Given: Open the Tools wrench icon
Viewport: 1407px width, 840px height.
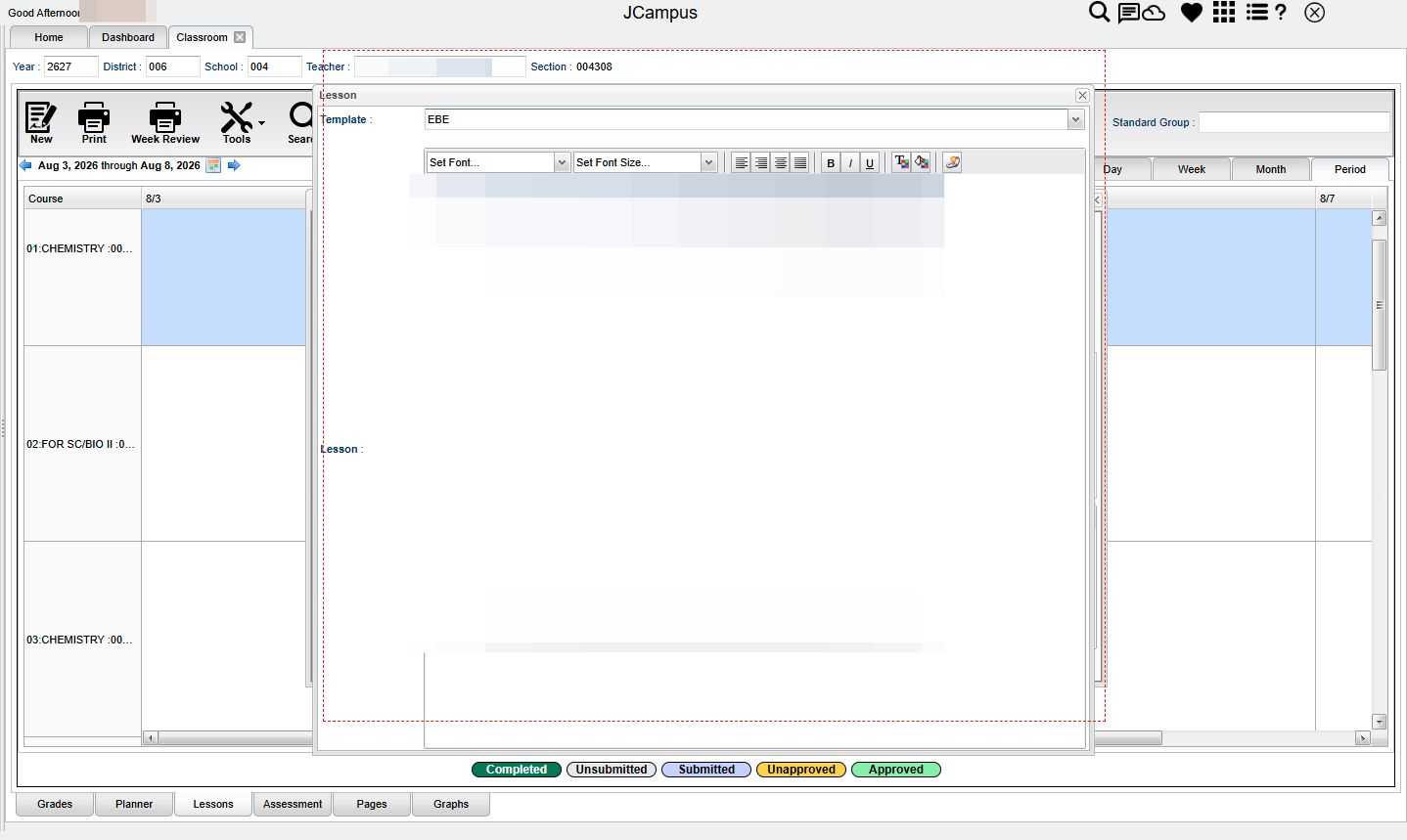Looking at the screenshot, I should point(236,117).
